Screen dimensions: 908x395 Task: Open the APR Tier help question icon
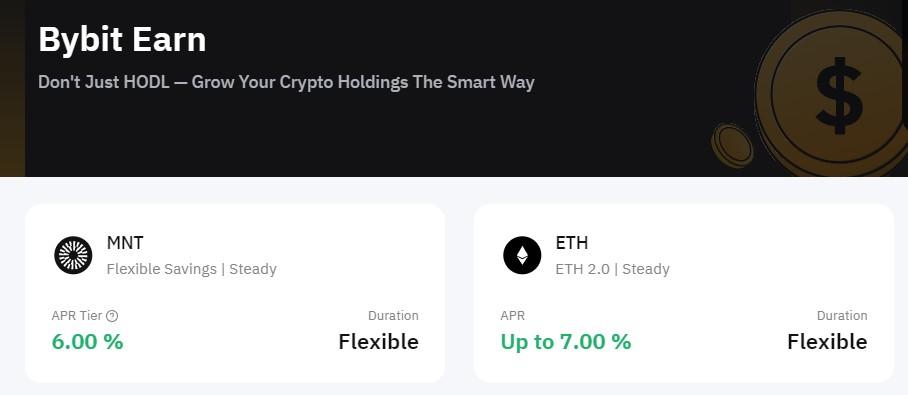pos(113,316)
